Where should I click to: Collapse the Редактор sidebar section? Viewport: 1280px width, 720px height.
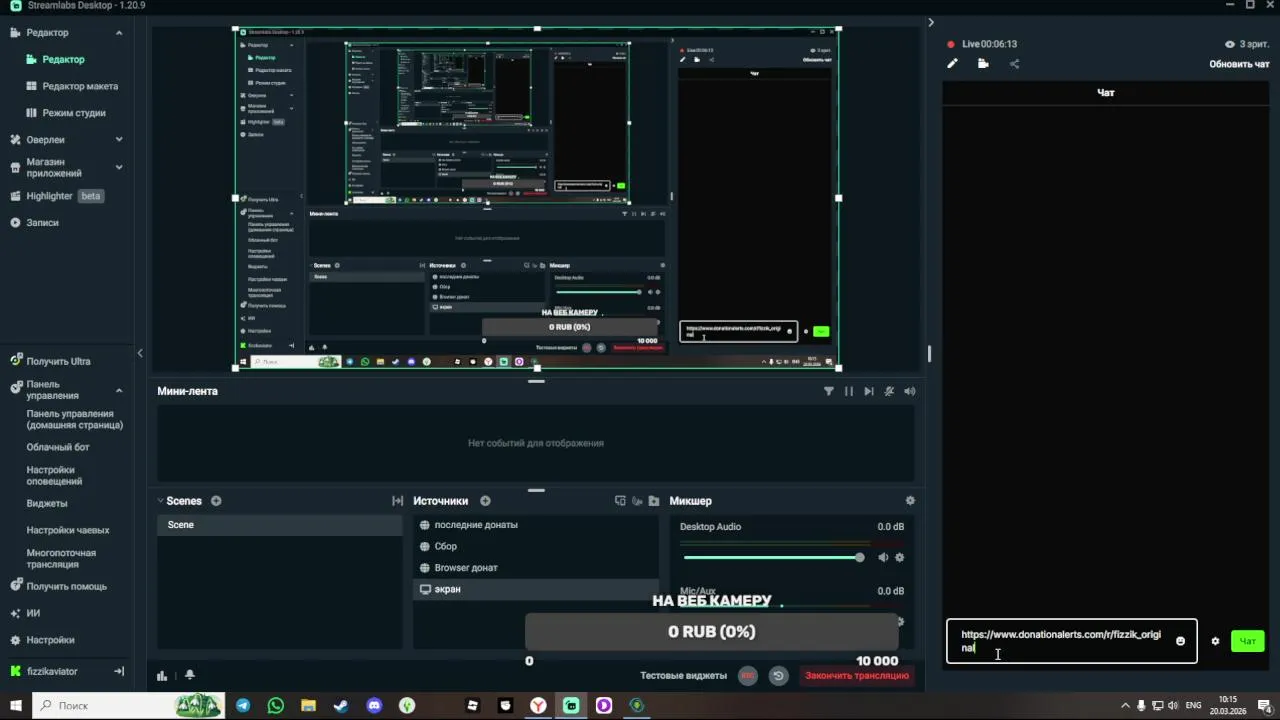(119, 33)
